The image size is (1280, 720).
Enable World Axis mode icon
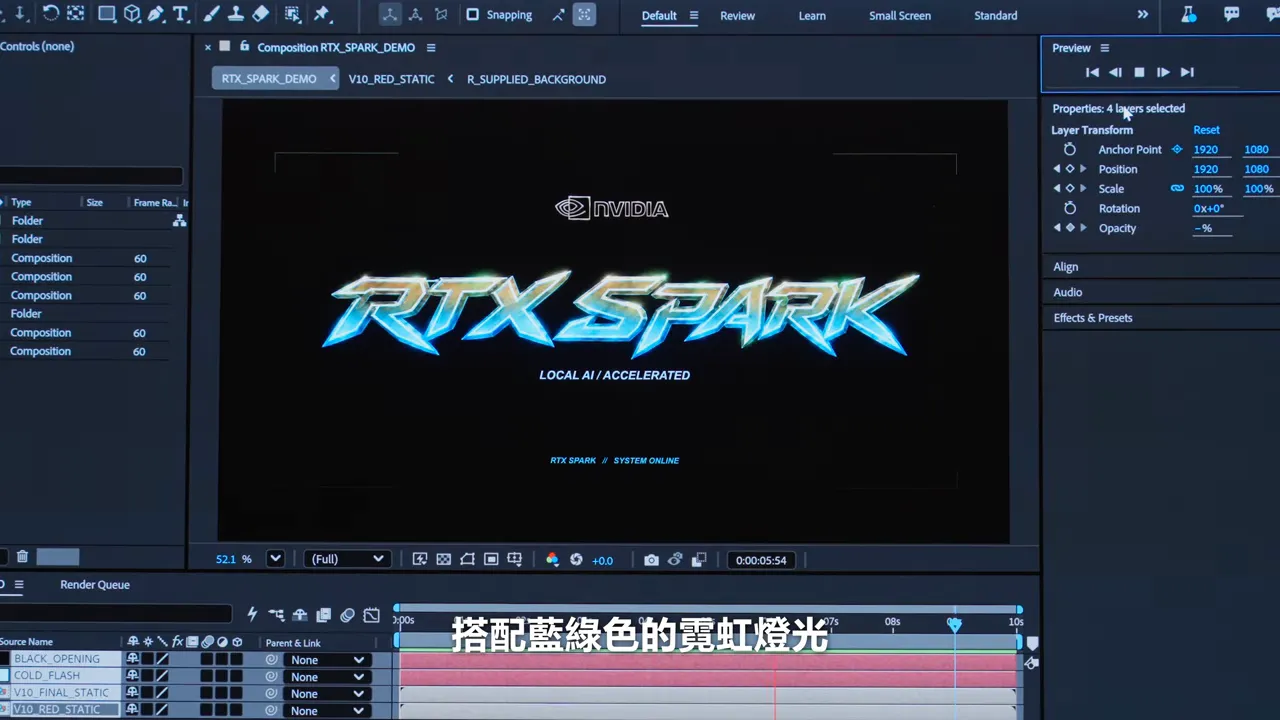point(415,15)
